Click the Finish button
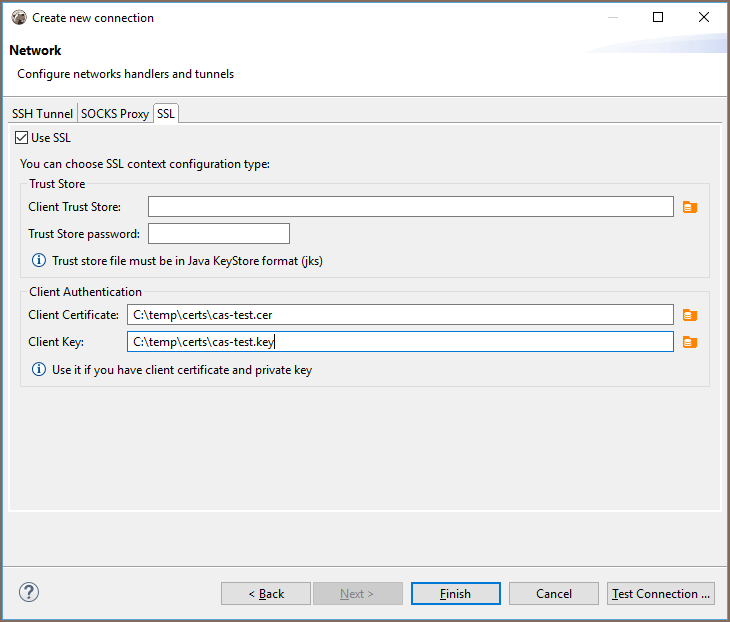730x622 pixels. 455,594
